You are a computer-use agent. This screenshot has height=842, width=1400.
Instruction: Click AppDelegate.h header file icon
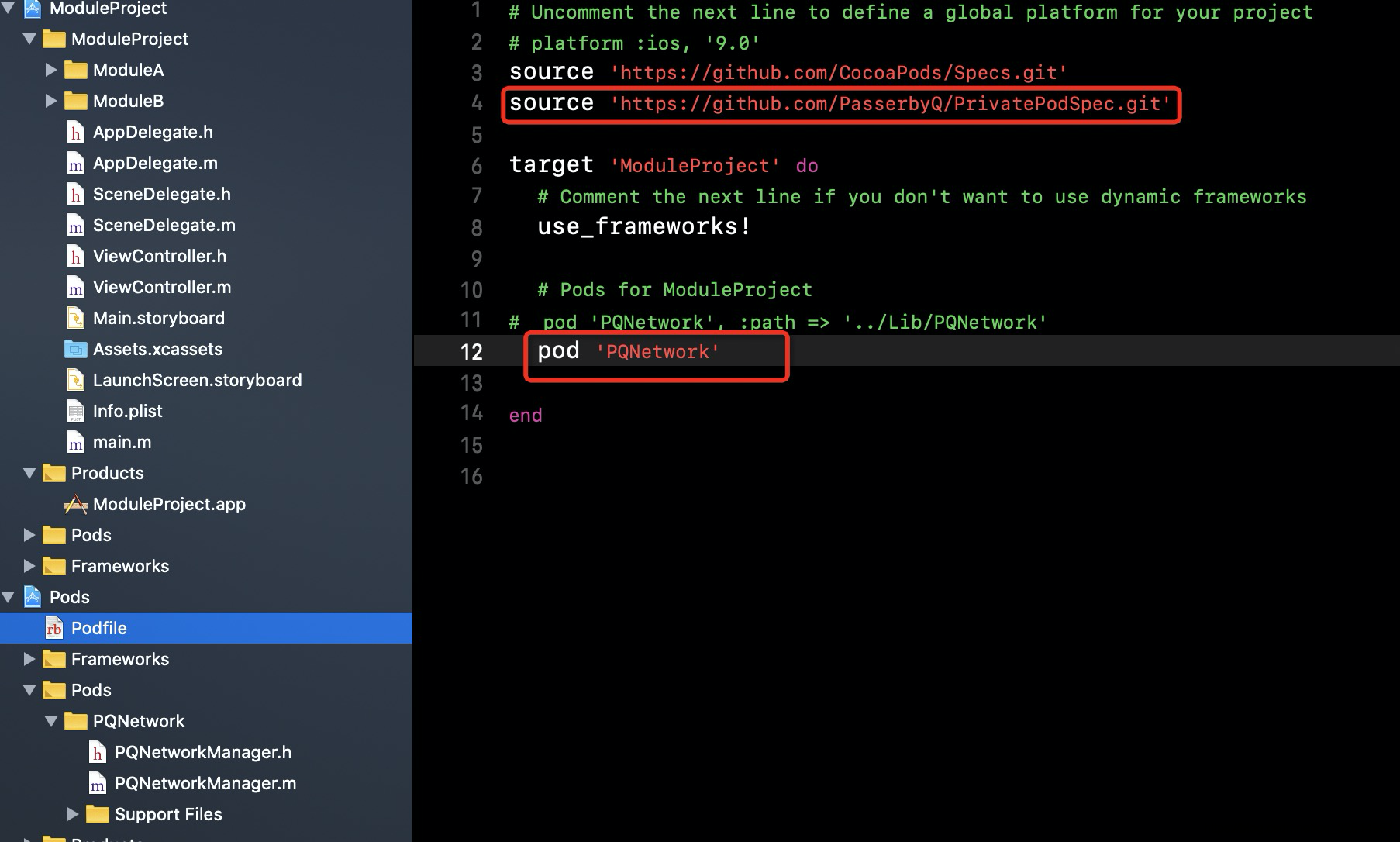pos(75,132)
